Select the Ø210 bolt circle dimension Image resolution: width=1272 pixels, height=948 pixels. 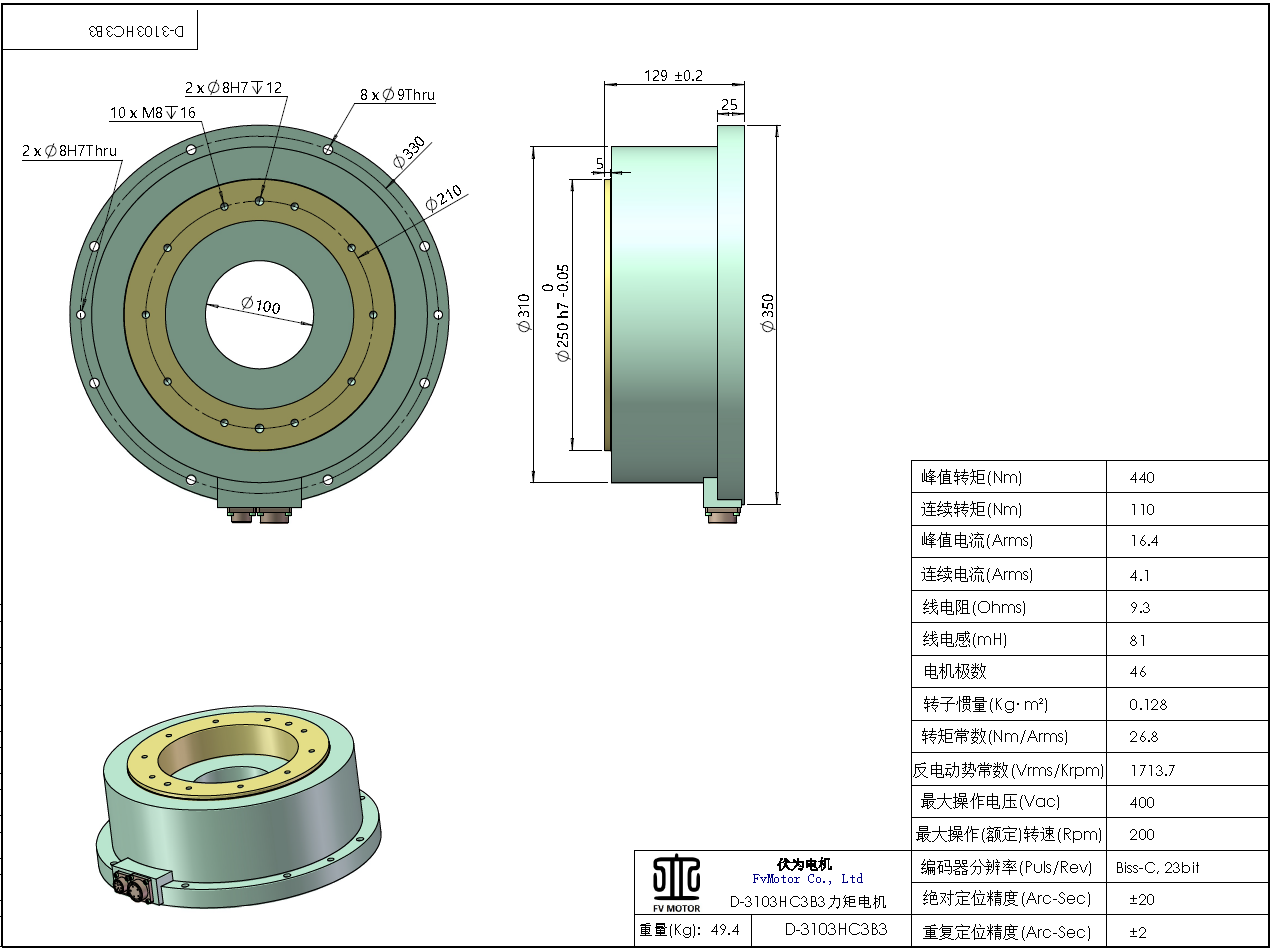pyautogui.click(x=444, y=199)
